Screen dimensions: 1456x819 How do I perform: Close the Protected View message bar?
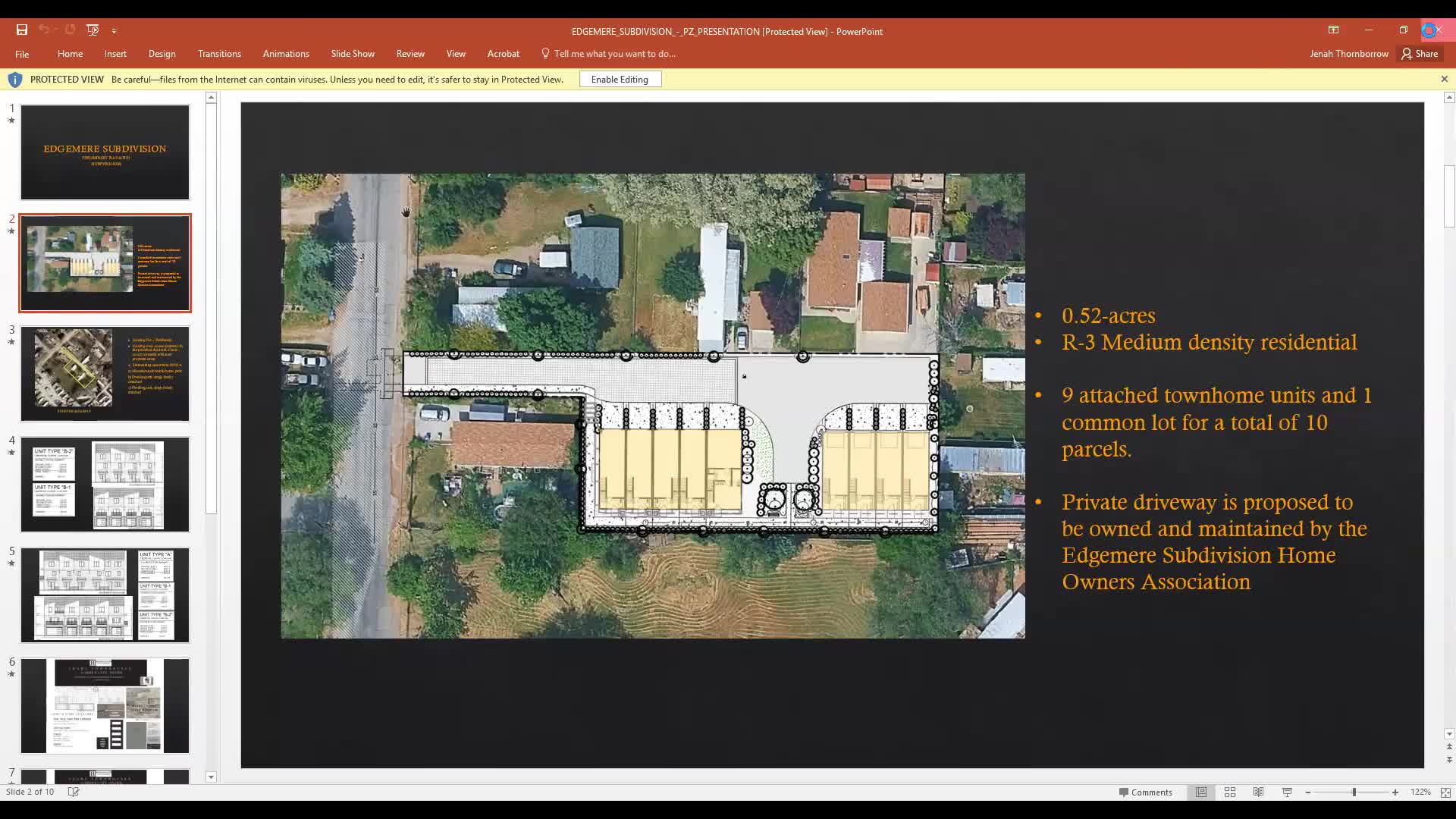[1444, 79]
